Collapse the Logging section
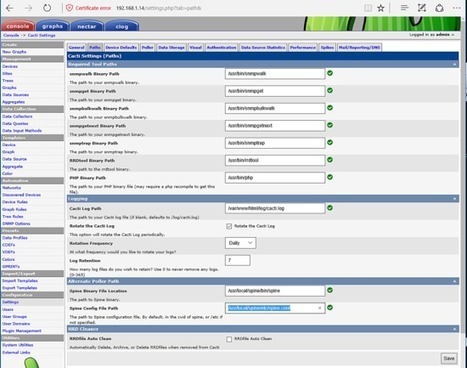This screenshot has height=368, width=467. coord(455,199)
